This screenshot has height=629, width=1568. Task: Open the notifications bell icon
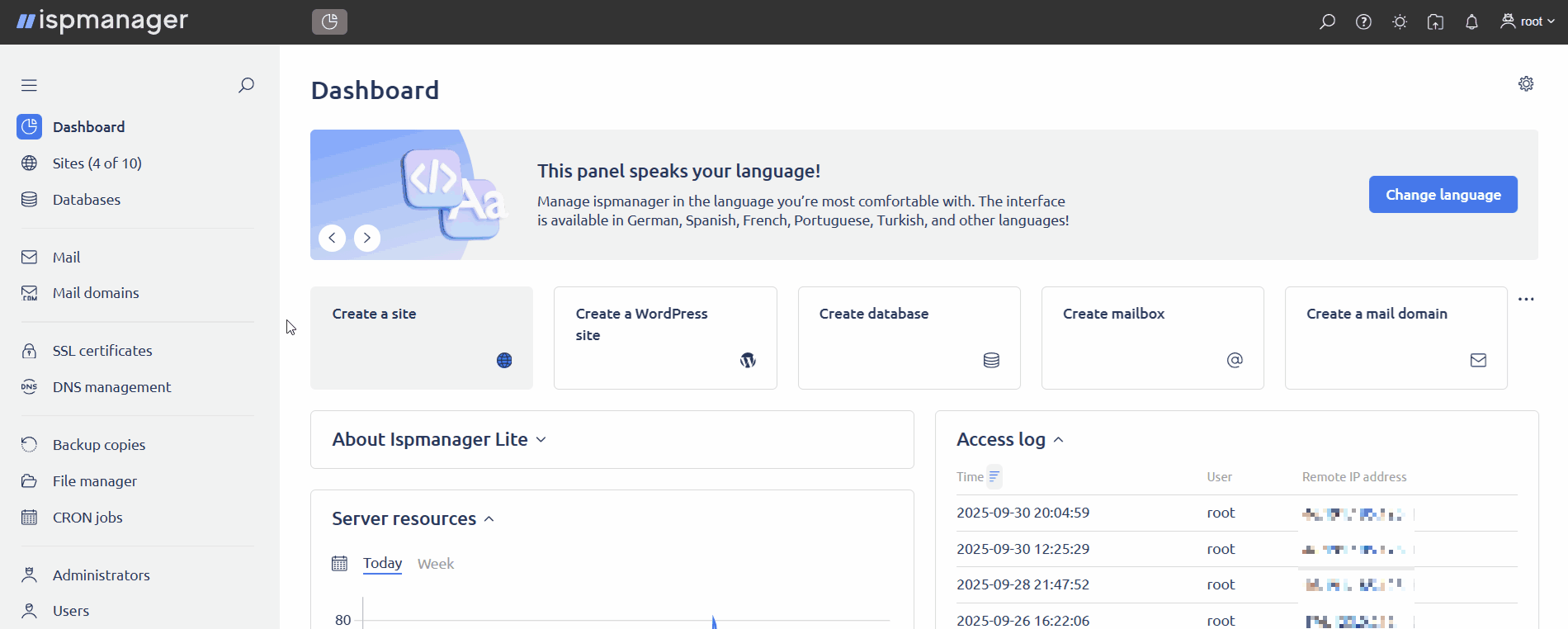click(1471, 22)
